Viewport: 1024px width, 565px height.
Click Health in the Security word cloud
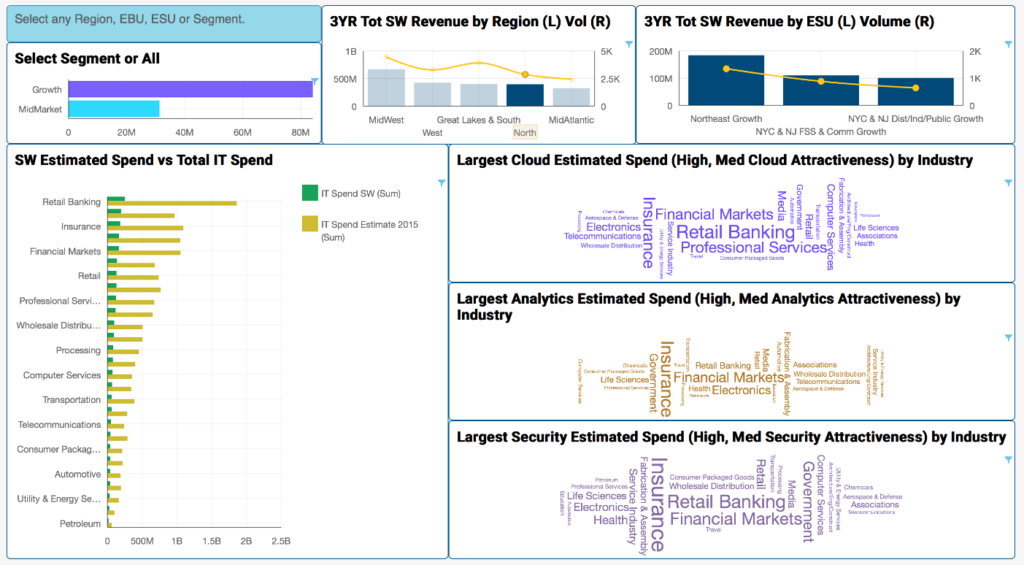611,521
